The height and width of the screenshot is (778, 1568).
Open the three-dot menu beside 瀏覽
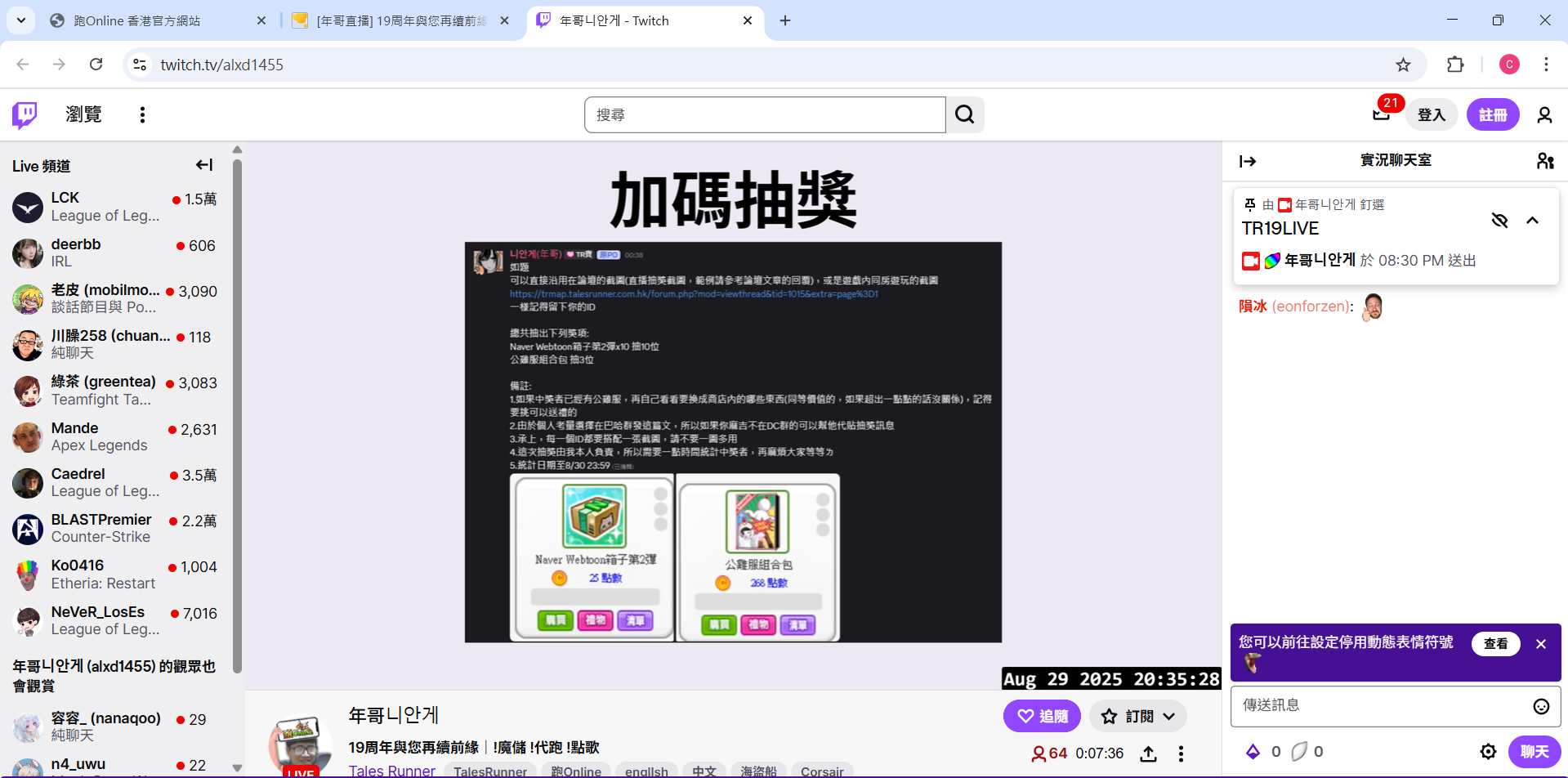142,115
